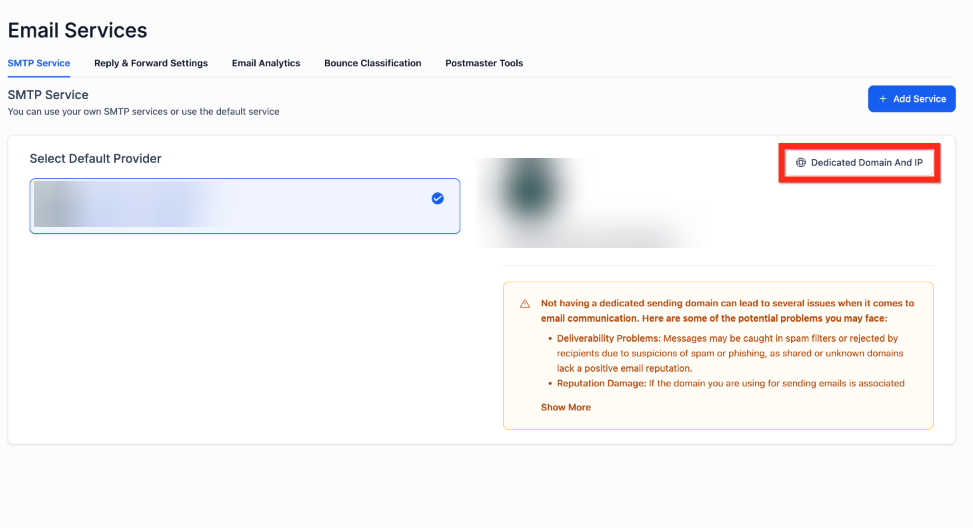Go to Bounce Classification tab
Screen dimensions: 973x528
click(x=372, y=63)
